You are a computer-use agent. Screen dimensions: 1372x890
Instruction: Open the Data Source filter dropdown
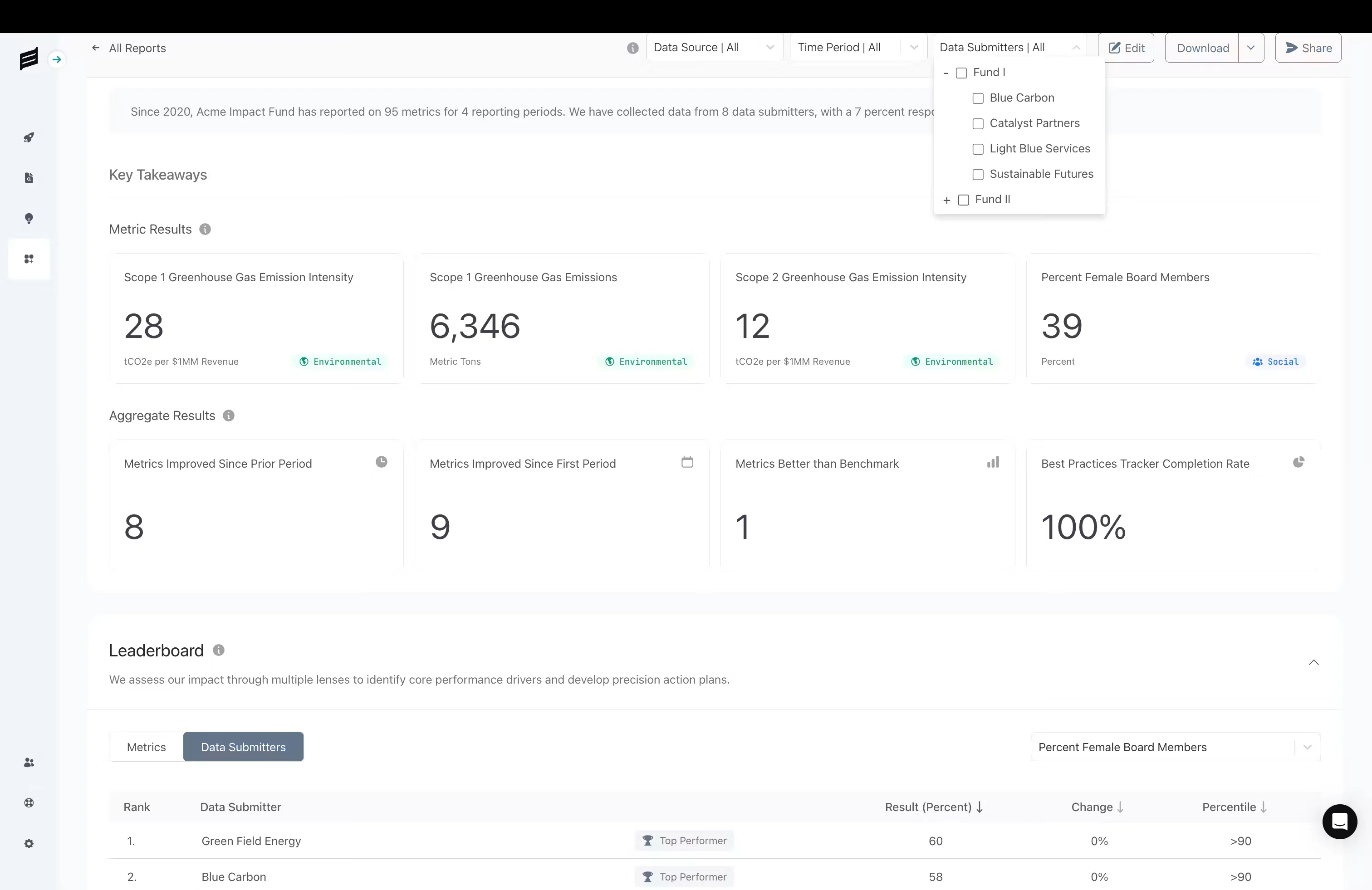tap(715, 47)
